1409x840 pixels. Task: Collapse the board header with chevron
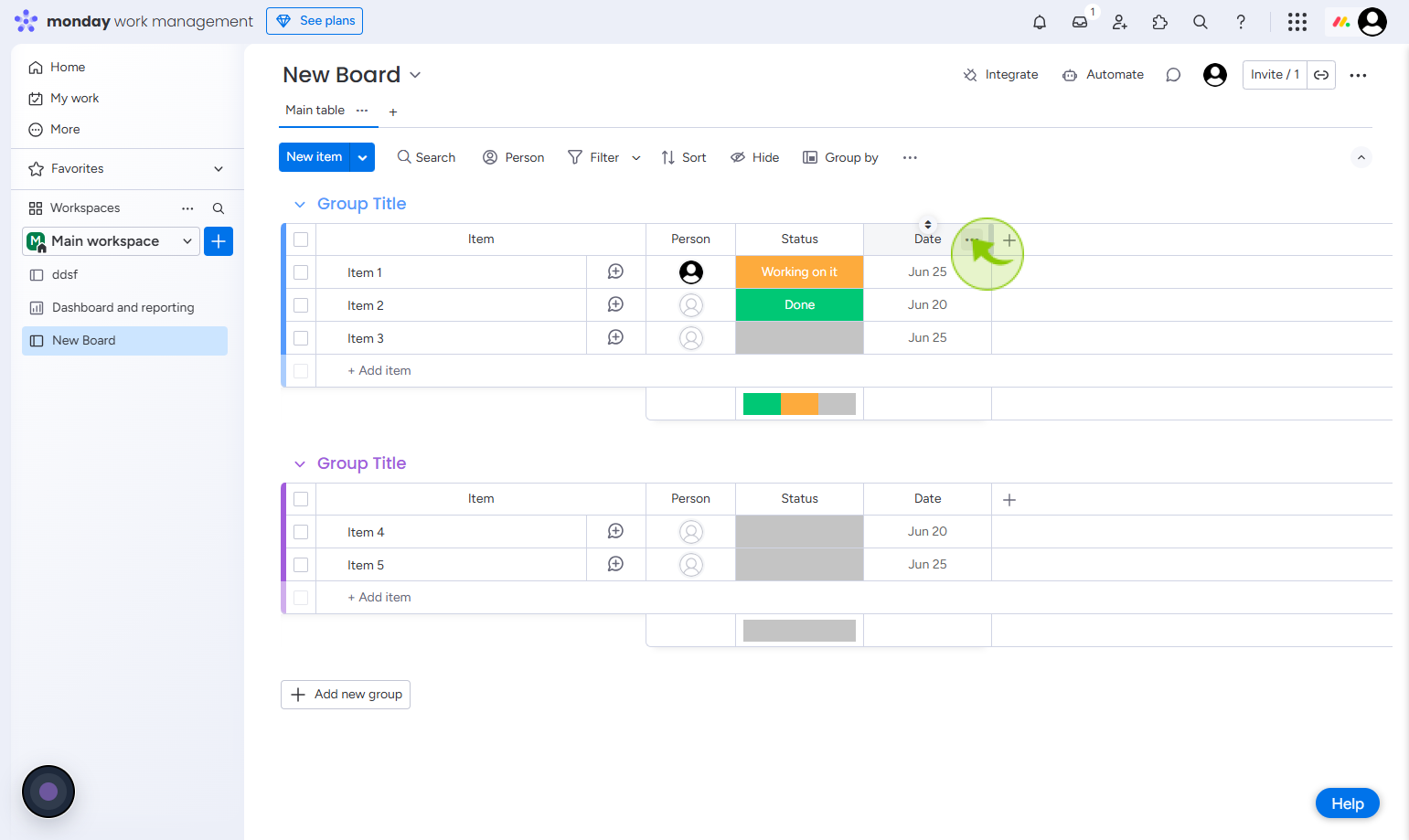[x=1361, y=157]
